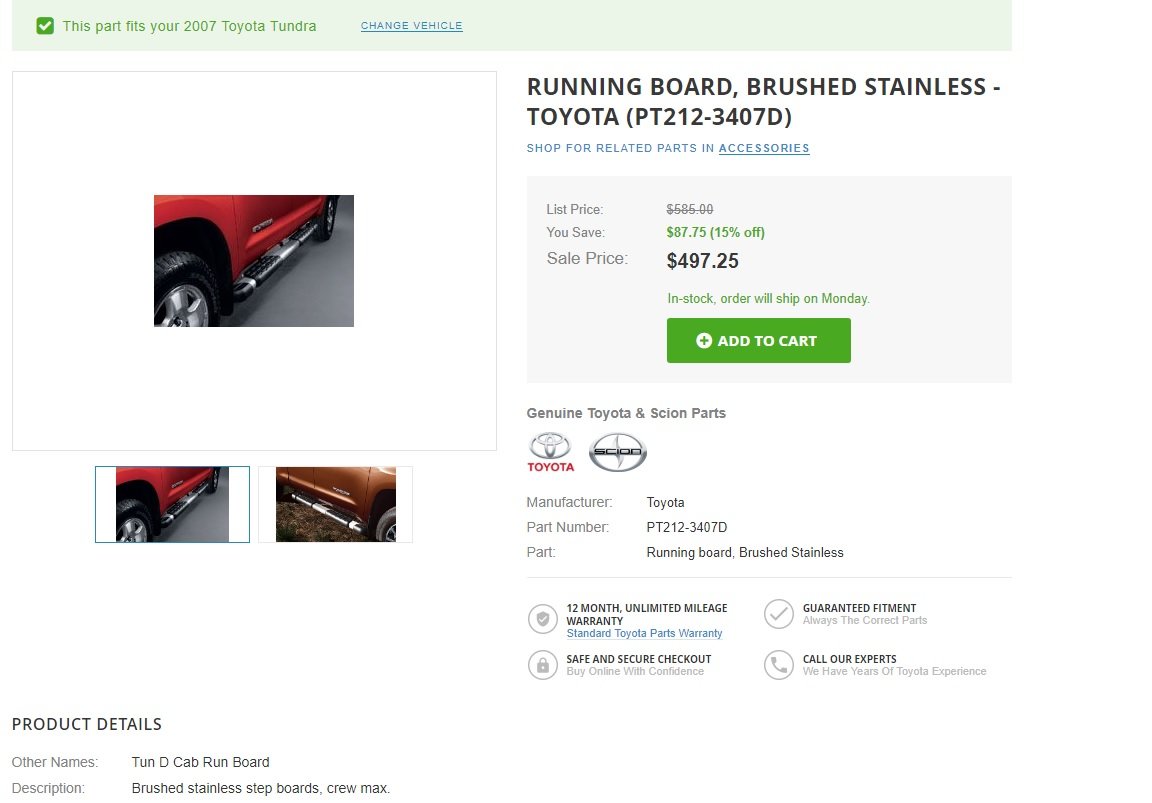This screenshot has width=1152, height=803.
Task: Click the secure checkout padlock icon
Action: point(543,665)
